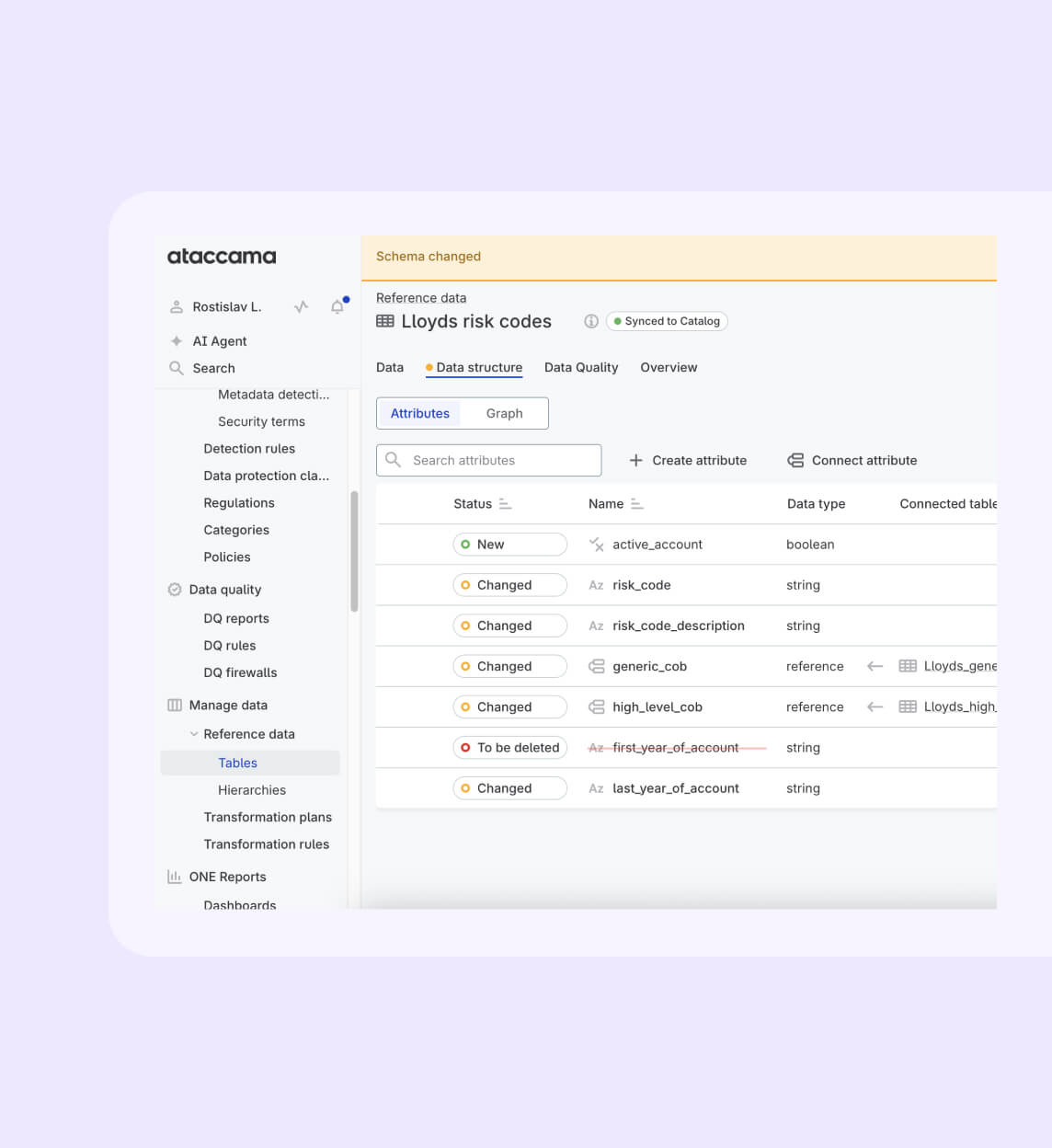Switch to the Attributes view

pos(420,414)
